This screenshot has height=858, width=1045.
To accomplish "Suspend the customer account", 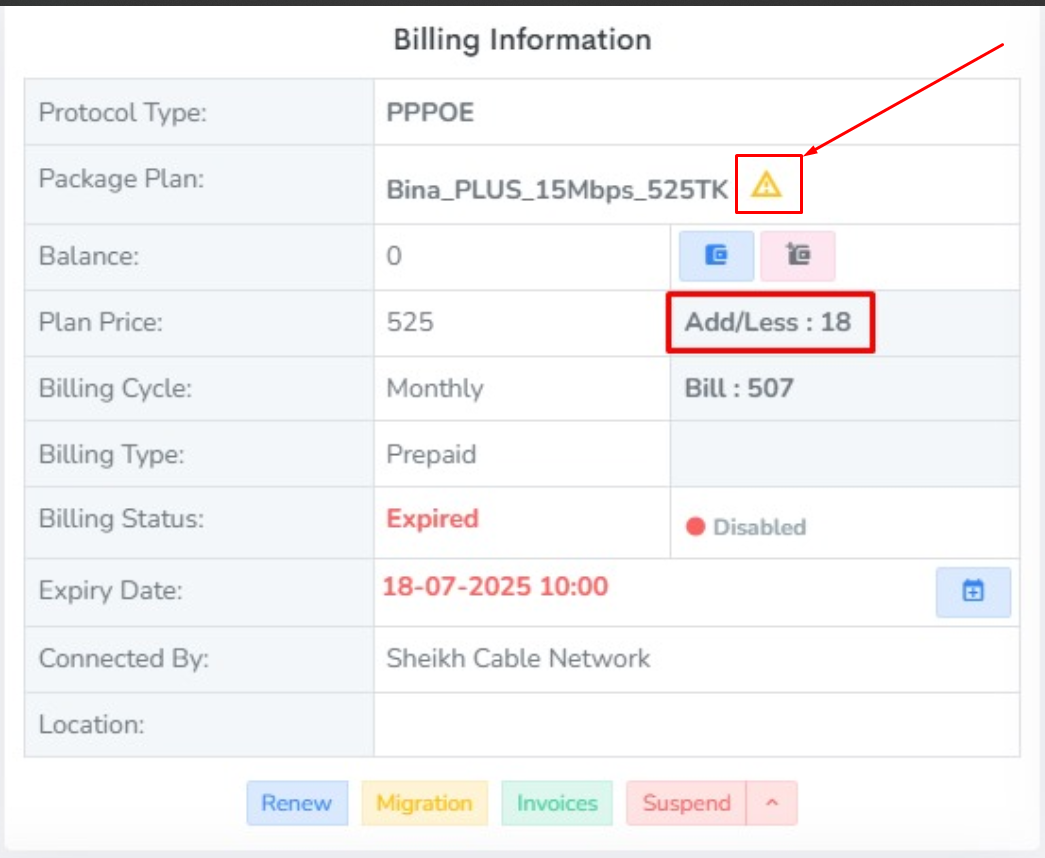I will tap(686, 803).
